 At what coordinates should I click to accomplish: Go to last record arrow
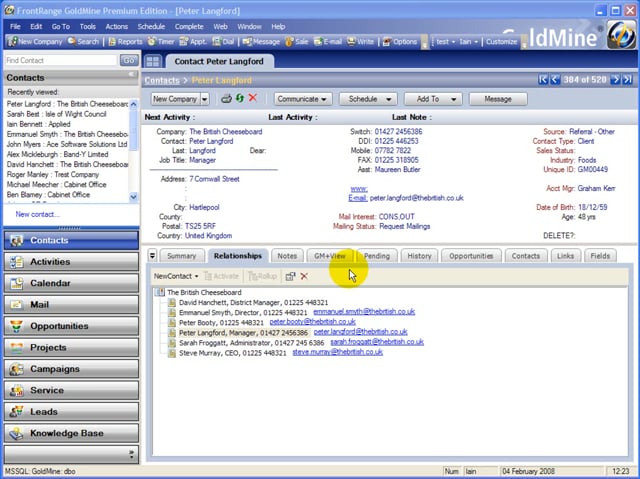click(x=627, y=80)
